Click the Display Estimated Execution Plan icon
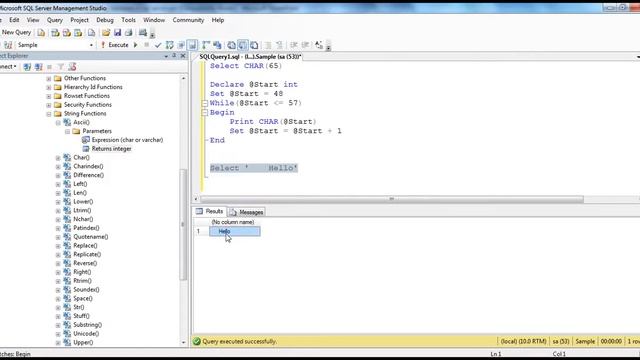640x360 pixels. click(169, 45)
